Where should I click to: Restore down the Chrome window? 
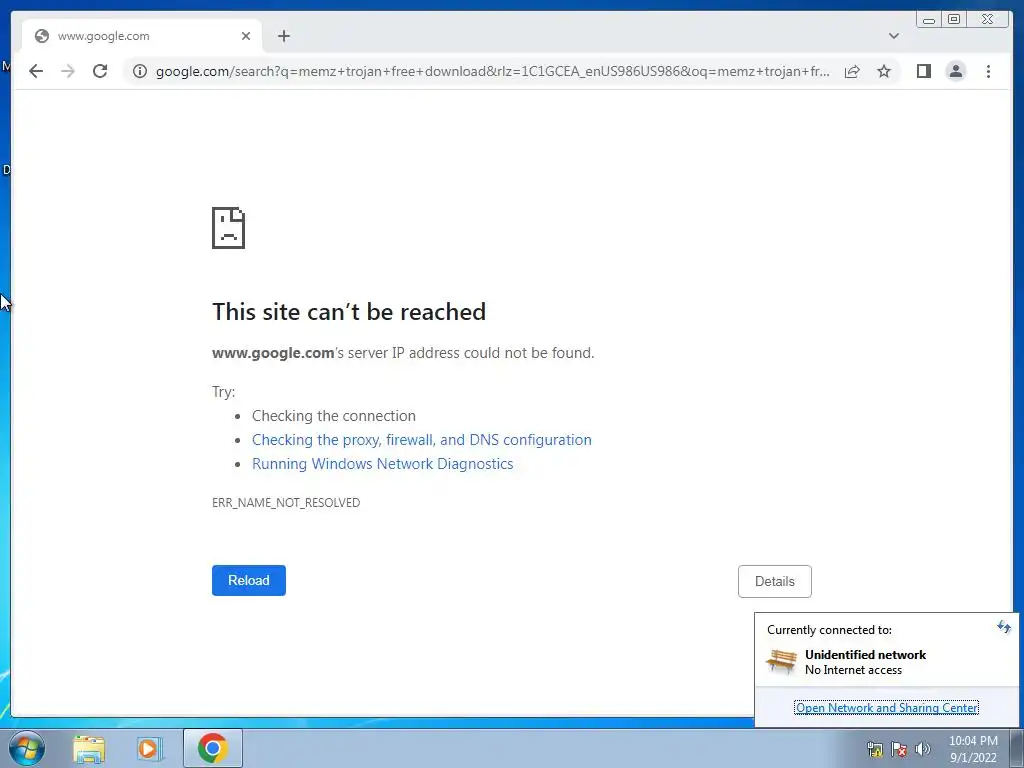click(954, 20)
